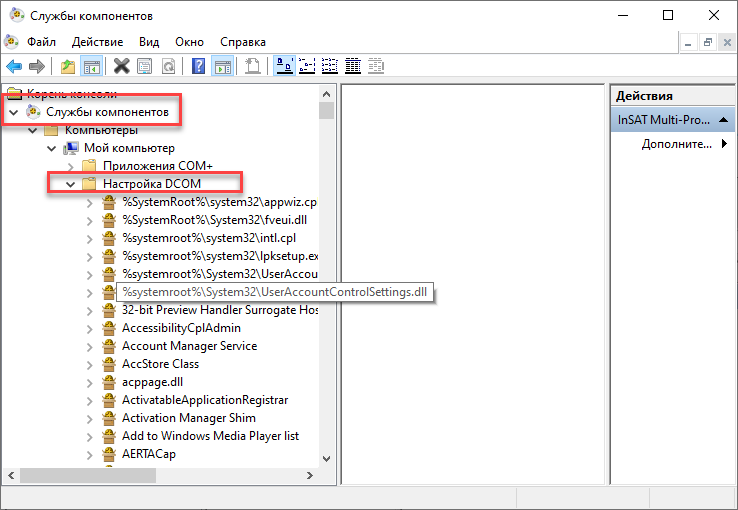Collapse the Компьютеры node

click(x=32, y=130)
